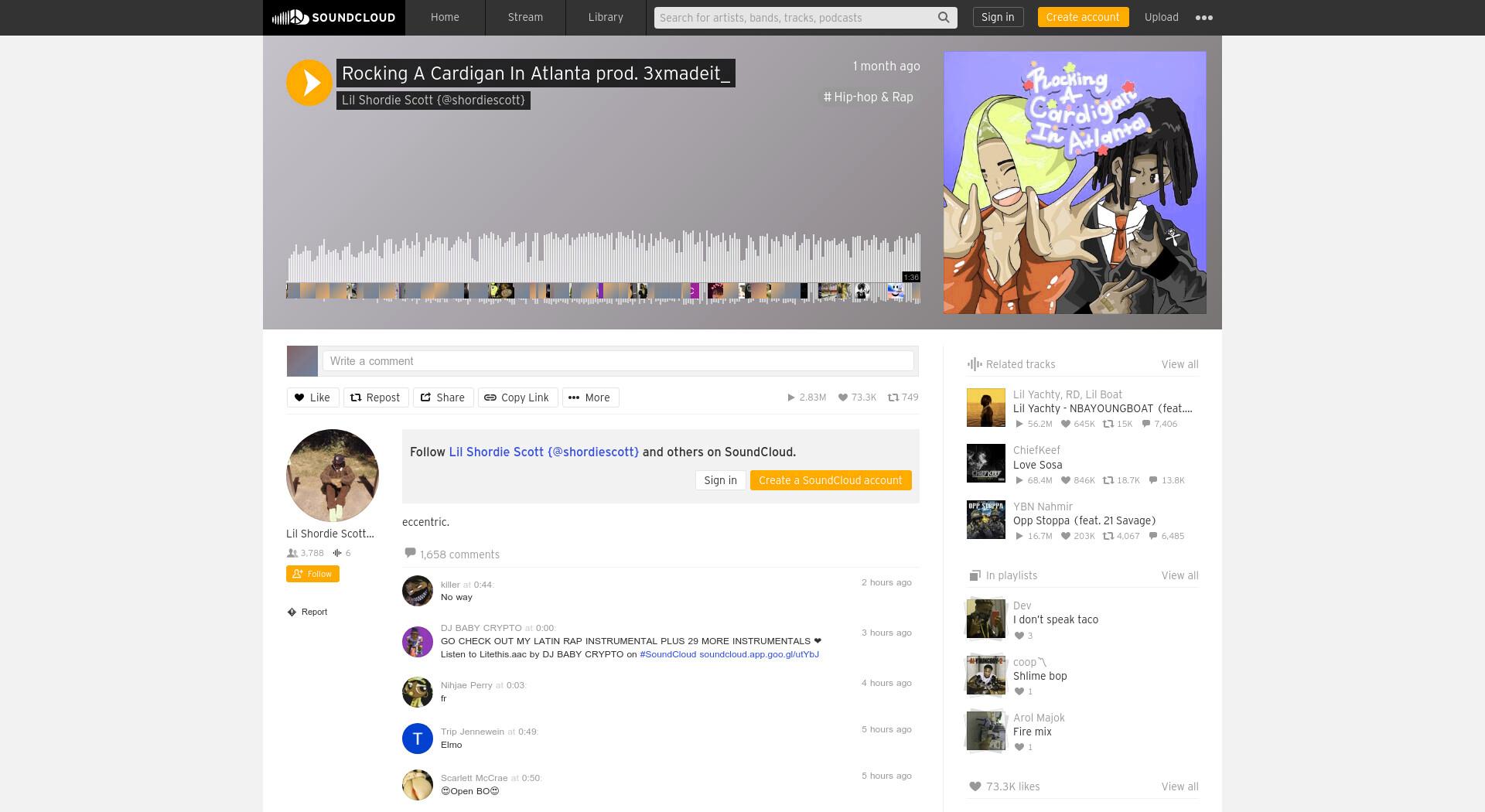
Task: Open the Shlime bop playlist
Action: (1040, 676)
